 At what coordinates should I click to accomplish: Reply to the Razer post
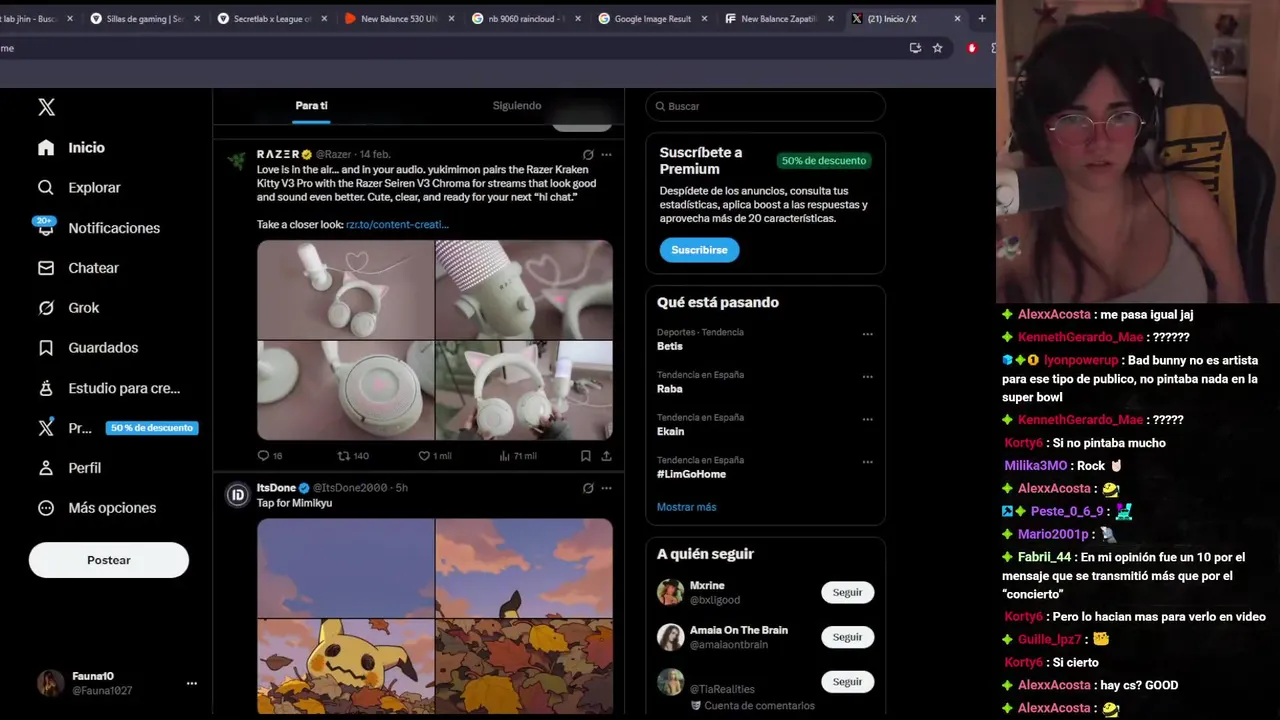(270, 456)
